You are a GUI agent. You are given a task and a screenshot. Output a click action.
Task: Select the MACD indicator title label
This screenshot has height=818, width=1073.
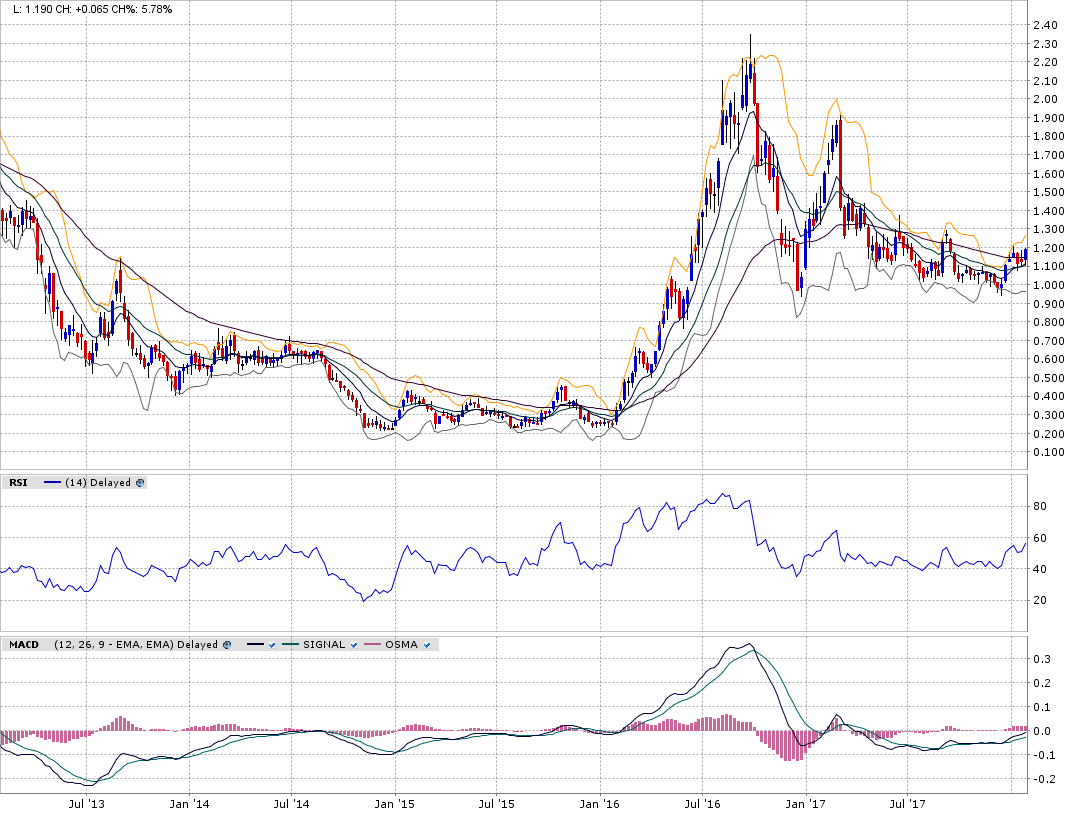[23, 645]
